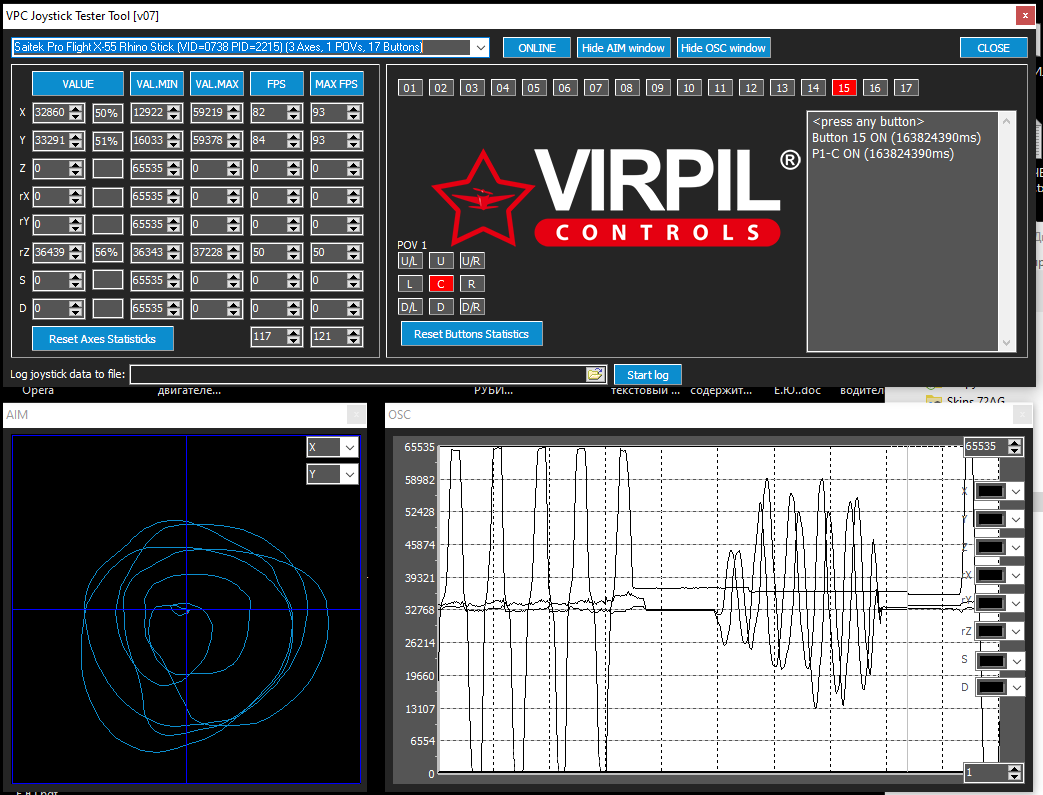Click the button log scrollbar down arrow
1043x795 pixels.
coord(1006,343)
